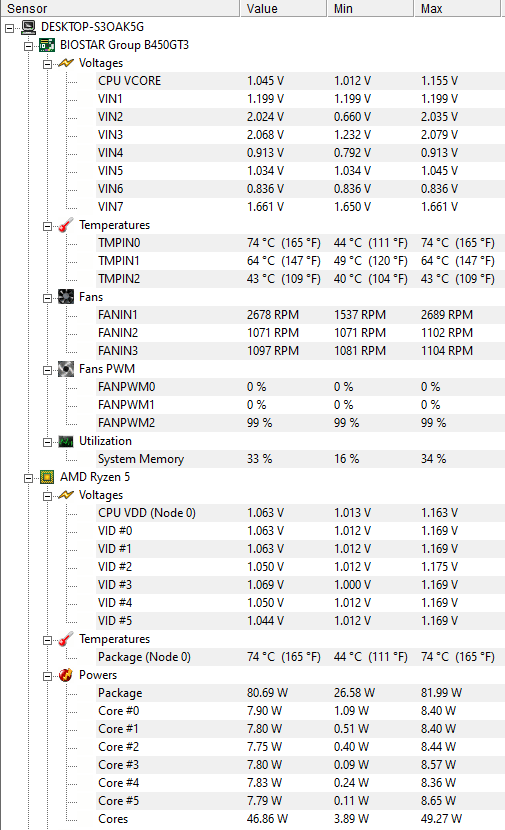Click the voltage icon under AMD Ryzen 5
Image resolution: width=505 pixels, height=830 pixels.
(66, 495)
